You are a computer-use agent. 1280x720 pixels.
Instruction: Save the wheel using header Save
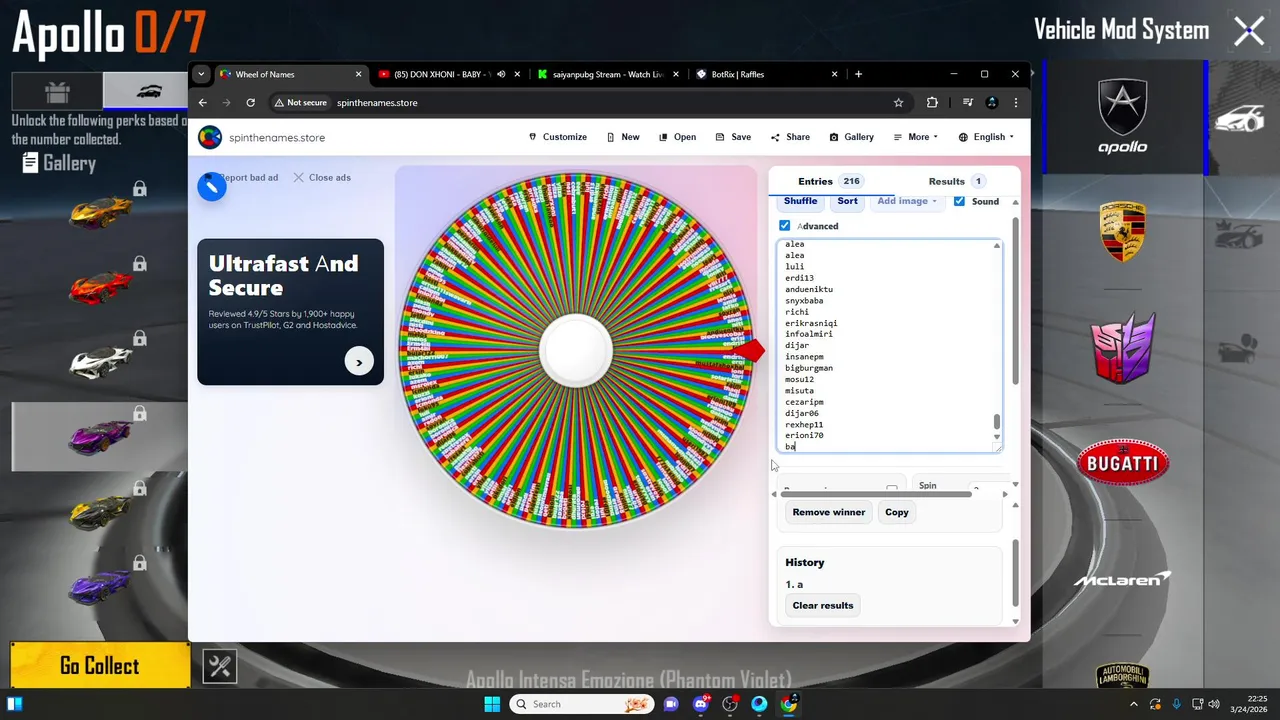click(x=733, y=137)
